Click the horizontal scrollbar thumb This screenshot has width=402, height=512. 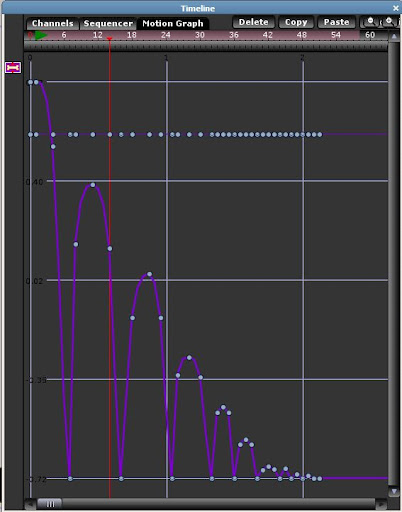[50, 504]
